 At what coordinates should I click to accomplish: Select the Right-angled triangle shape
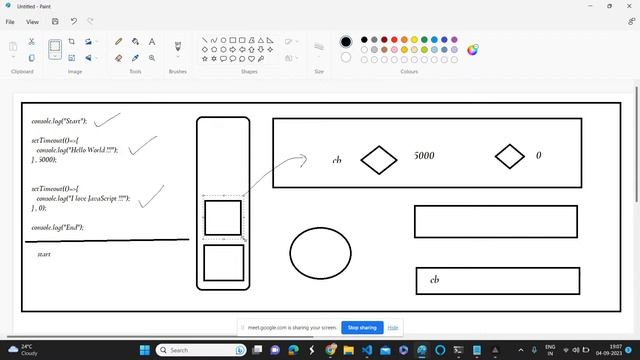pyautogui.click(x=270, y=40)
